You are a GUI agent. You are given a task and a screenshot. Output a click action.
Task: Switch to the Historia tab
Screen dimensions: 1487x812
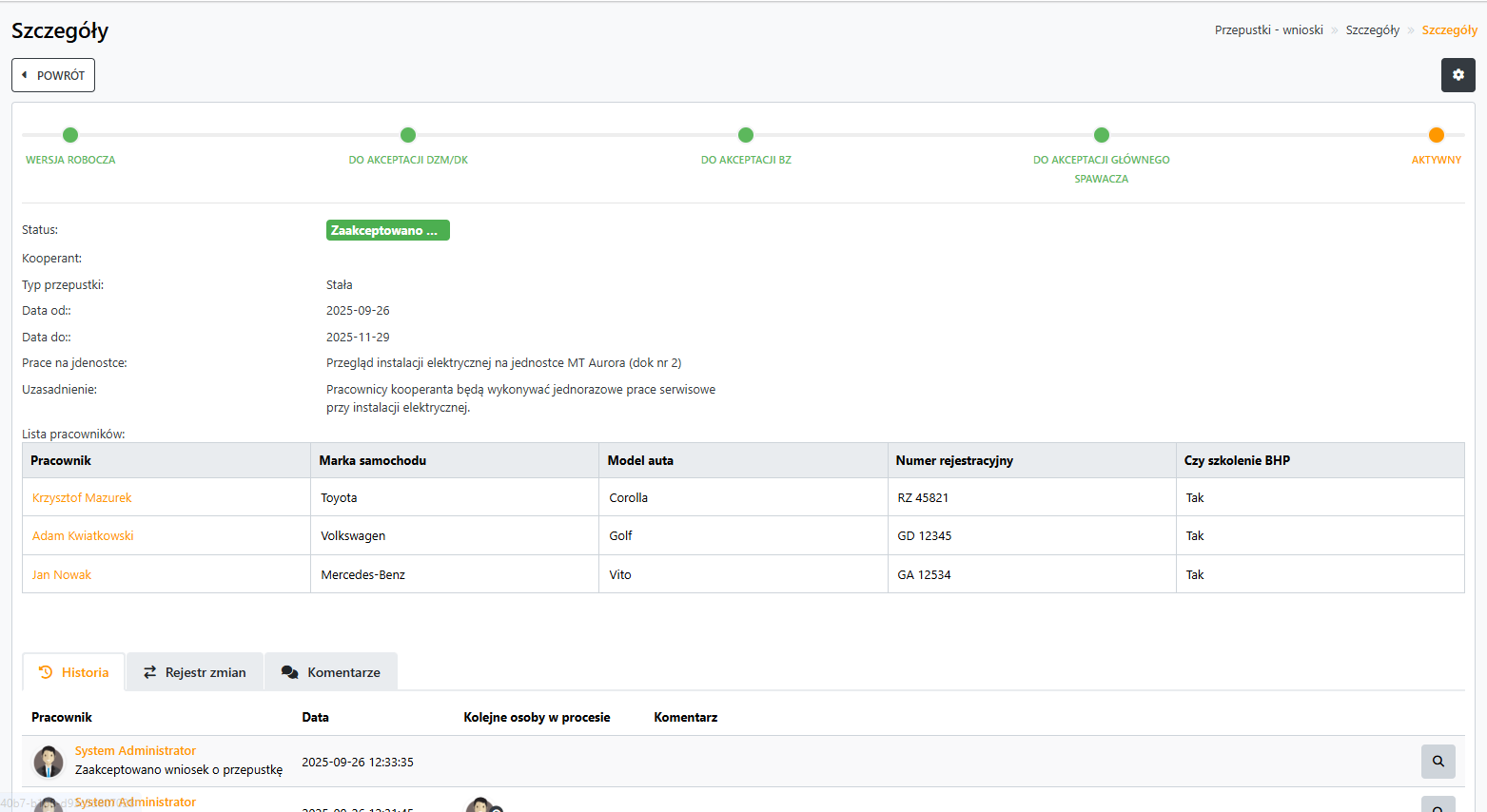click(x=73, y=672)
